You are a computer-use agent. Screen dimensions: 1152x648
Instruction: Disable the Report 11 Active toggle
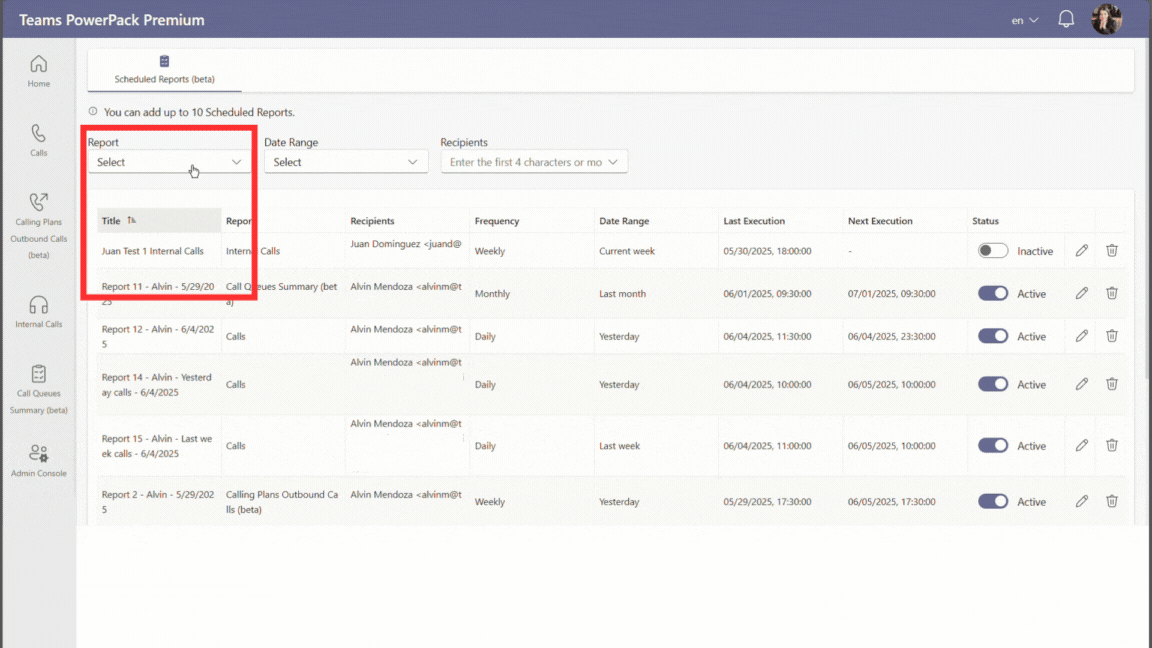click(993, 293)
